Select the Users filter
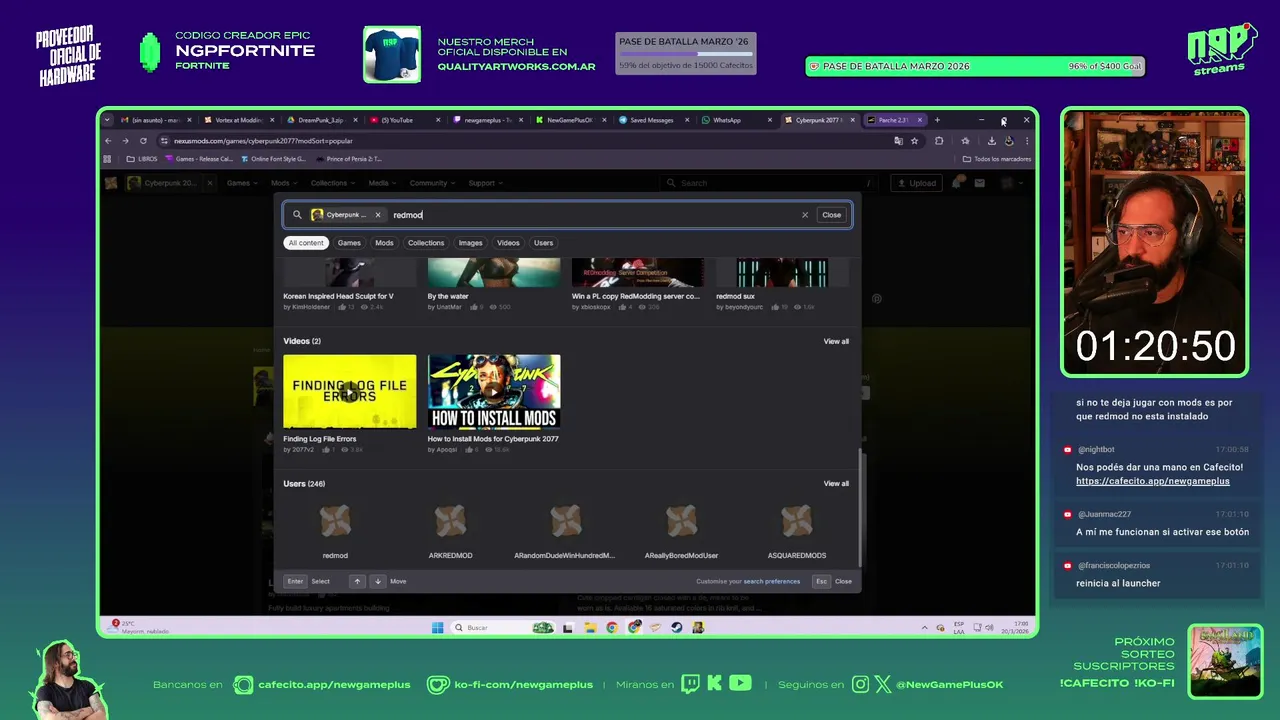The width and height of the screenshot is (1280, 720). [x=543, y=243]
